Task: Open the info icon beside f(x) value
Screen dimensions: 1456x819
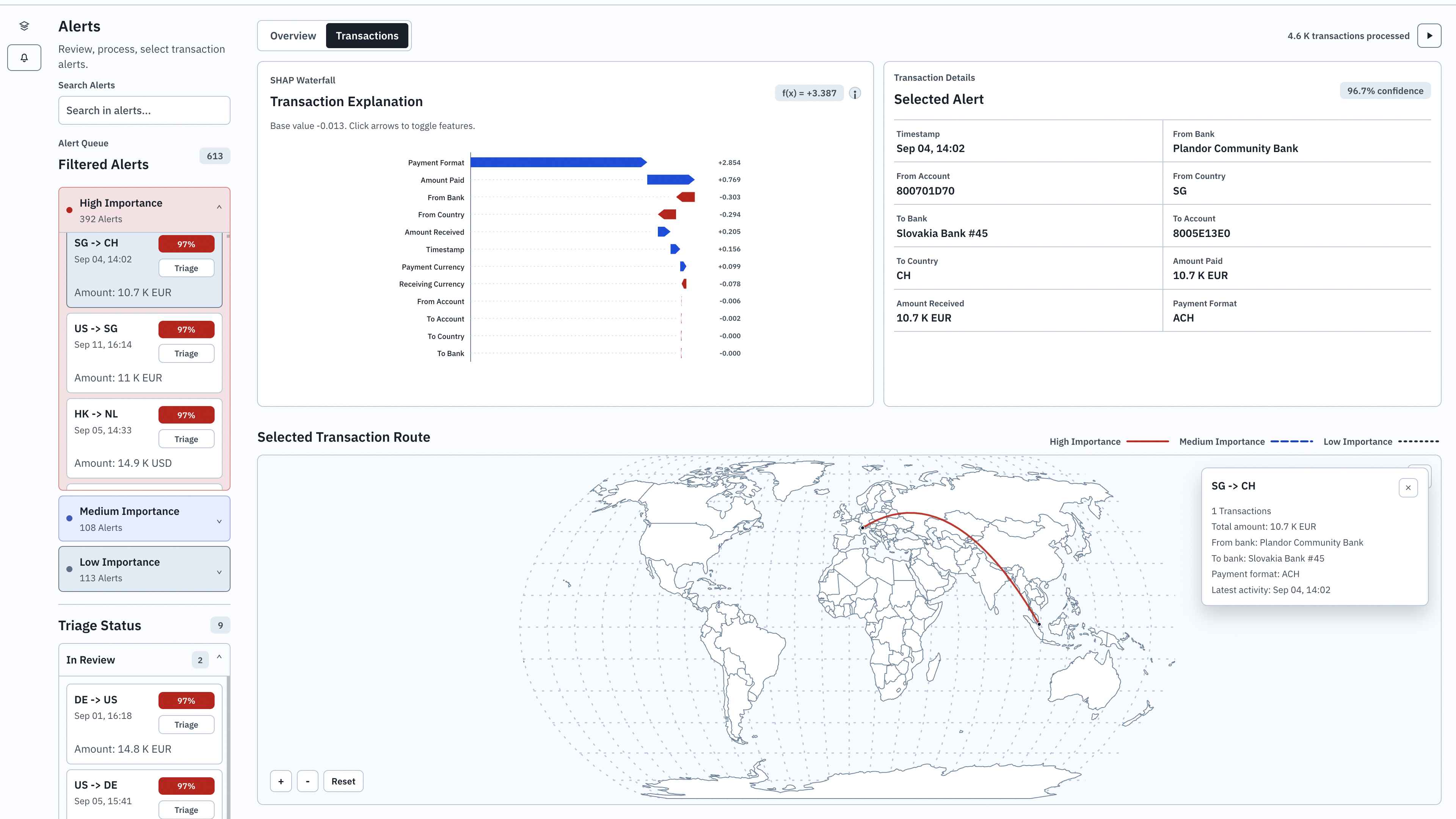Action: tap(855, 93)
